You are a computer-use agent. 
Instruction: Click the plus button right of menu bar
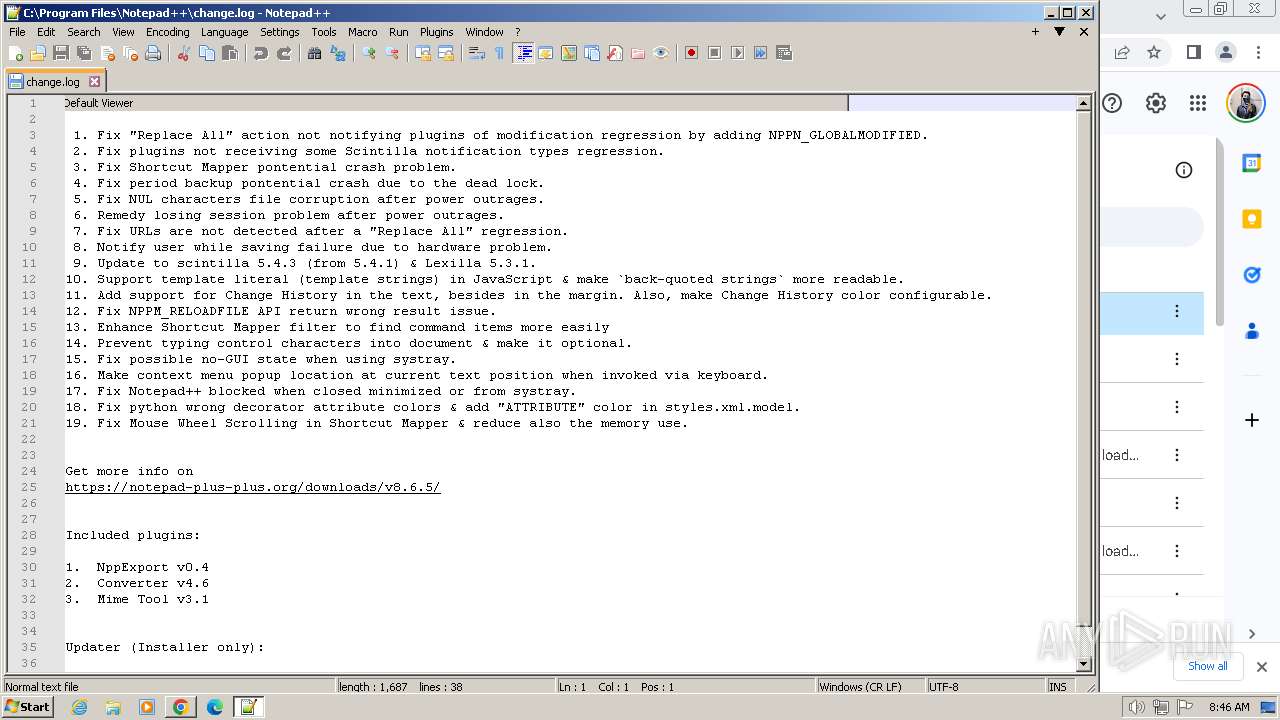pos(1035,32)
